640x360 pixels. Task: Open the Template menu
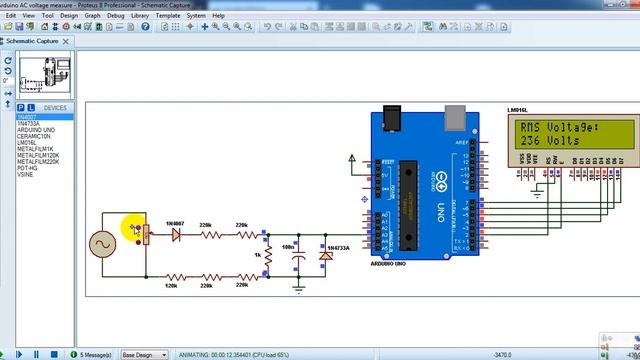pos(168,16)
